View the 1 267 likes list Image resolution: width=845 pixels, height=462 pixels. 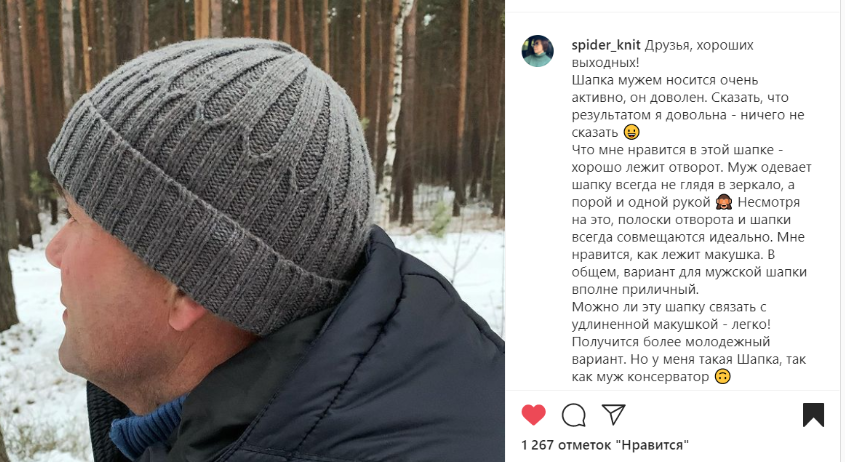click(x=605, y=445)
